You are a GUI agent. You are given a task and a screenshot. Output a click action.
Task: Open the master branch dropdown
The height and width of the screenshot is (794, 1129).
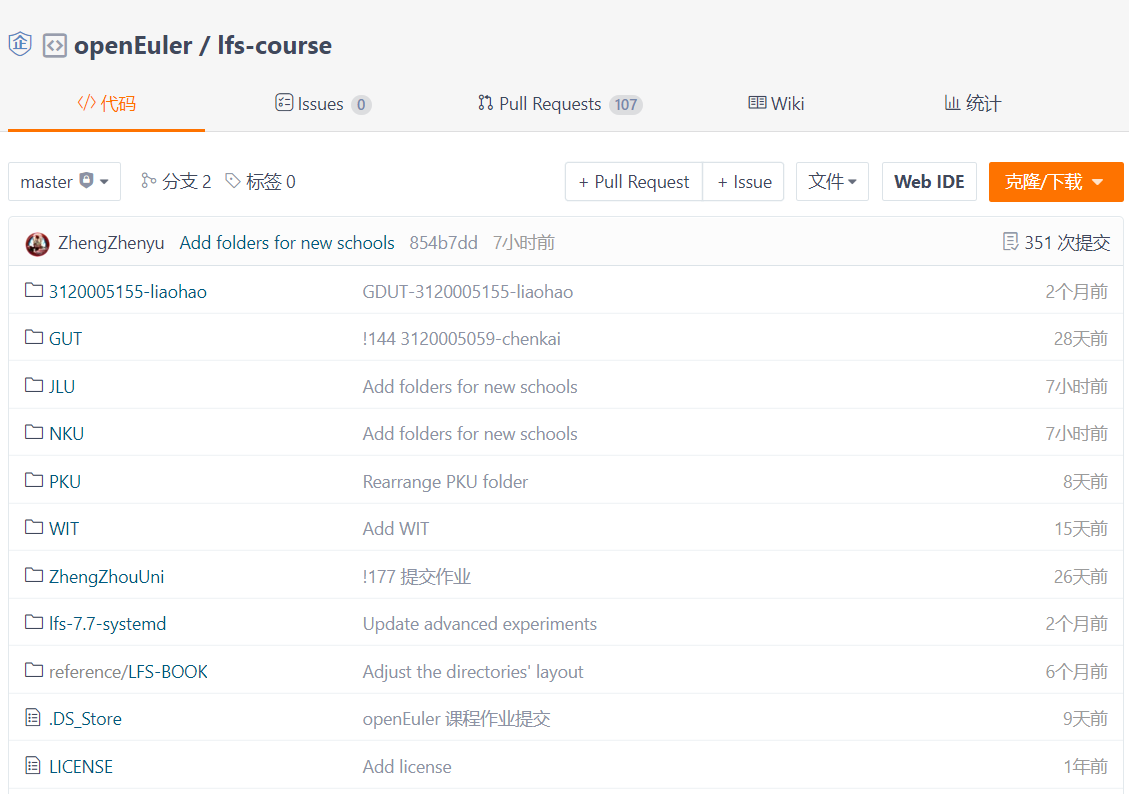[64, 182]
